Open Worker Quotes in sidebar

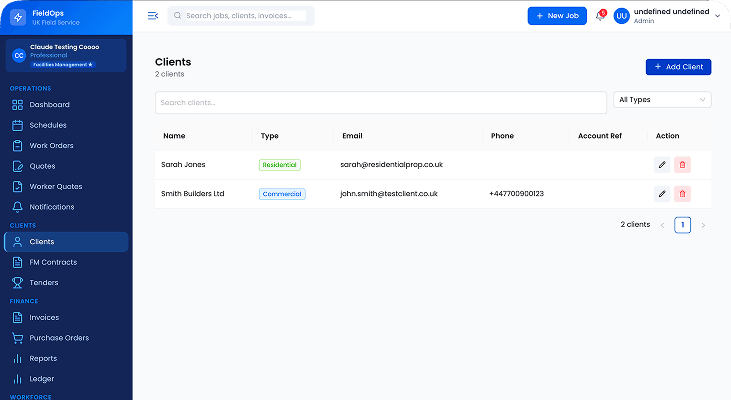pos(66,186)
